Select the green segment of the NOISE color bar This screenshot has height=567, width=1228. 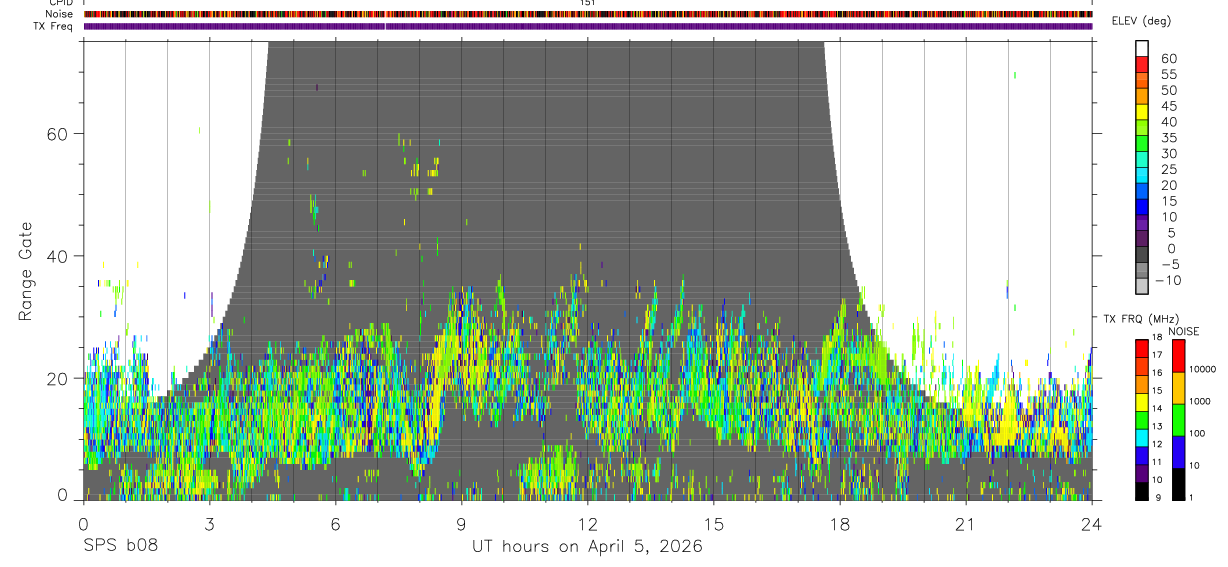[1178, 419]
